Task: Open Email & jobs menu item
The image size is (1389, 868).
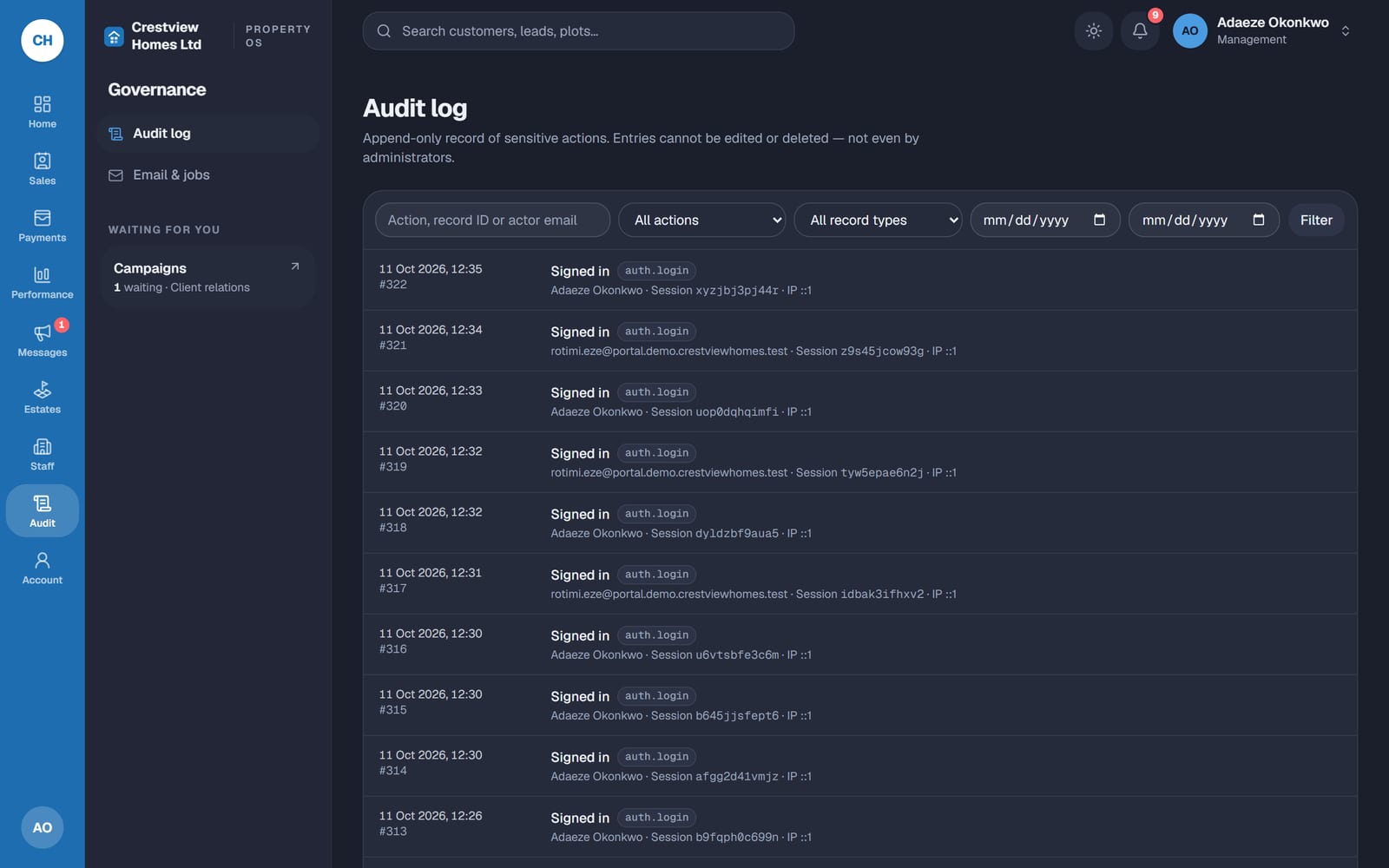Action: (208, 175)
